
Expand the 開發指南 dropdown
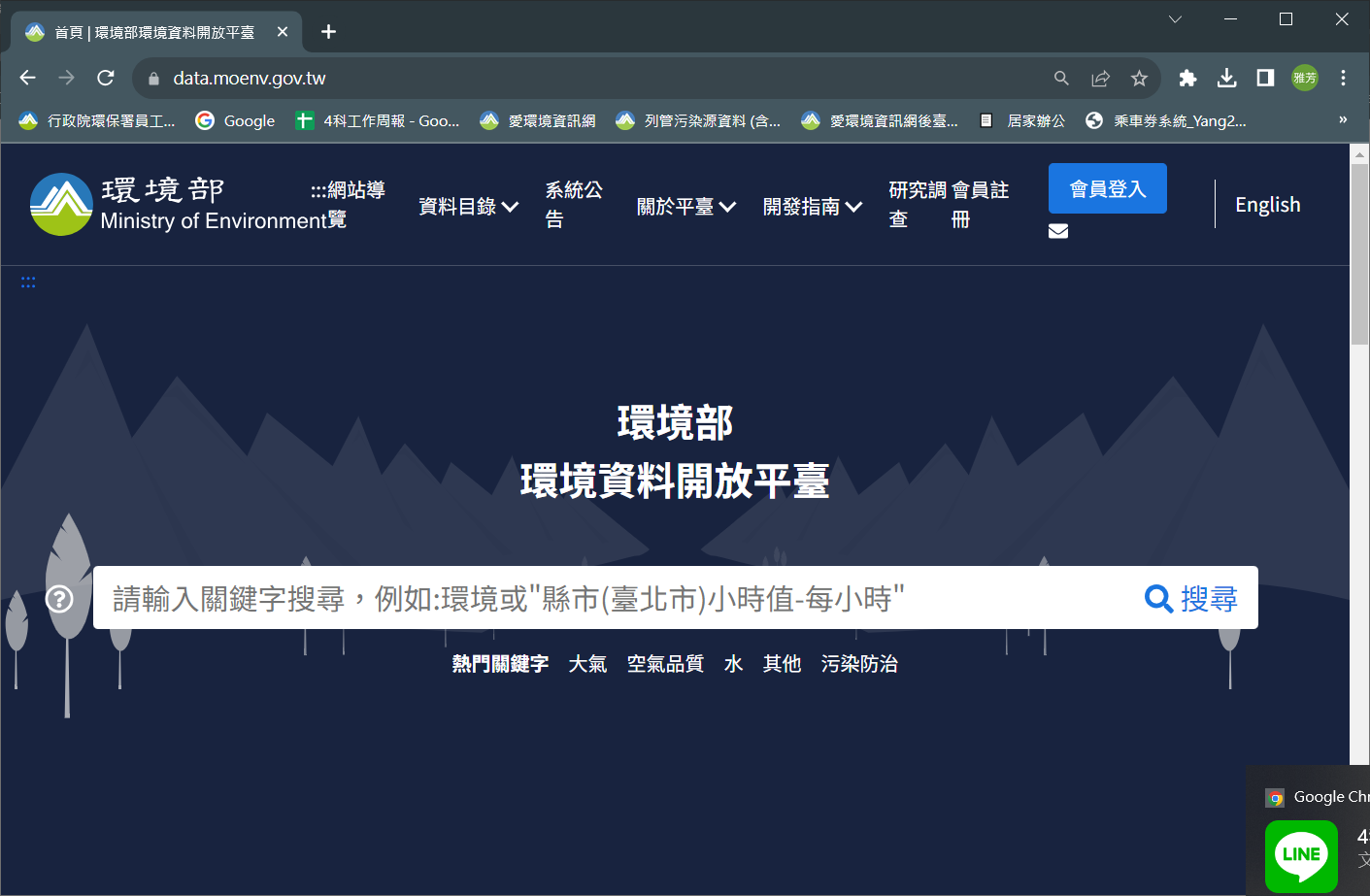pyautogui.click(x=812, y=206)
